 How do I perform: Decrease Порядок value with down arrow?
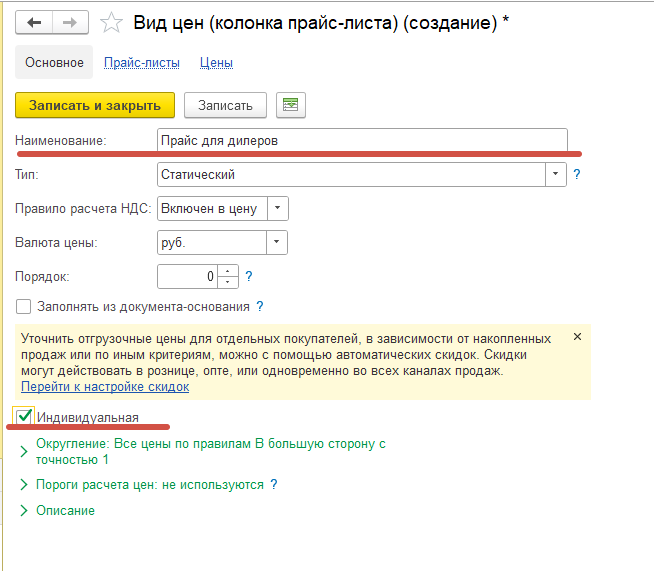pos(228,282)
